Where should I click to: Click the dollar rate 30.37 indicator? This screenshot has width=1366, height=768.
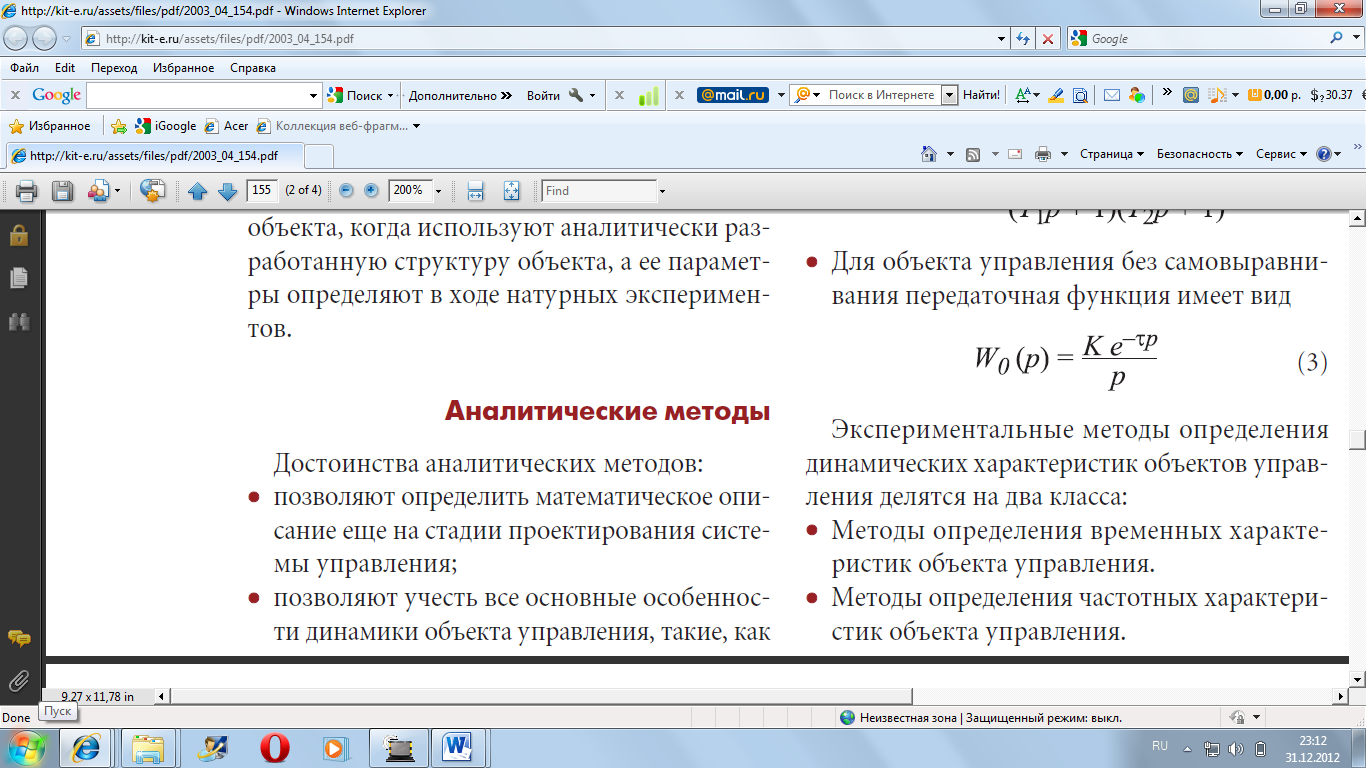pos(1331,95)
